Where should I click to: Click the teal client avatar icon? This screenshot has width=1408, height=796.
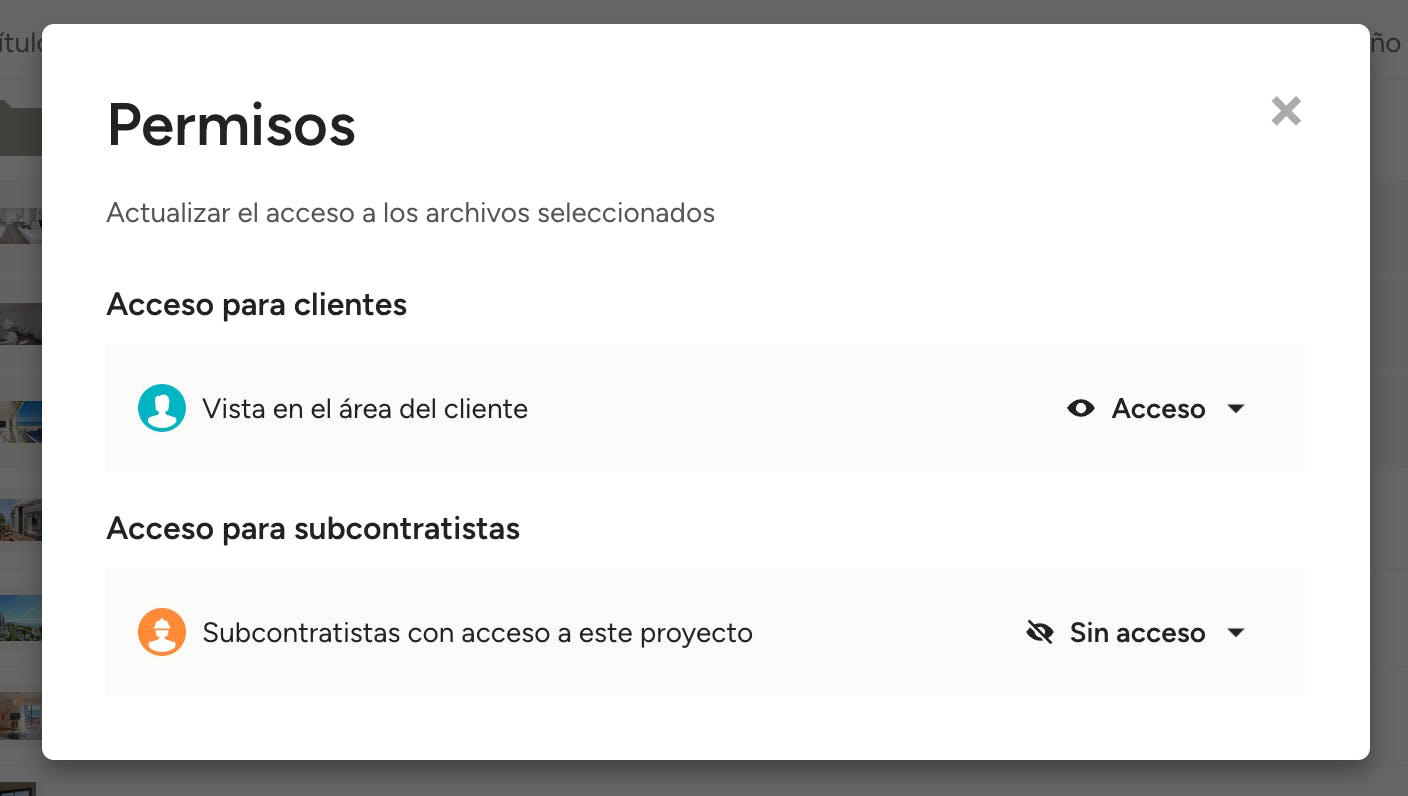[x=162, y=408]
